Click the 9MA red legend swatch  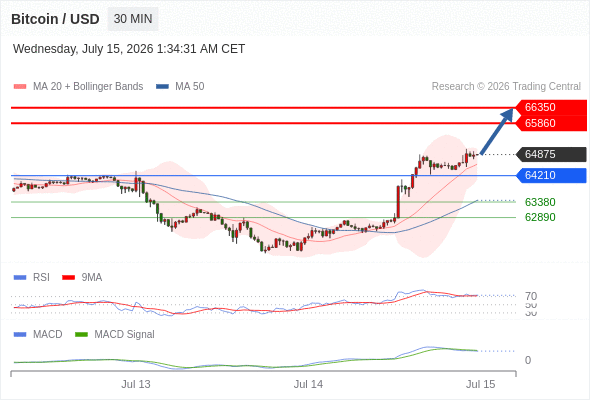click(x=68, y=278)
